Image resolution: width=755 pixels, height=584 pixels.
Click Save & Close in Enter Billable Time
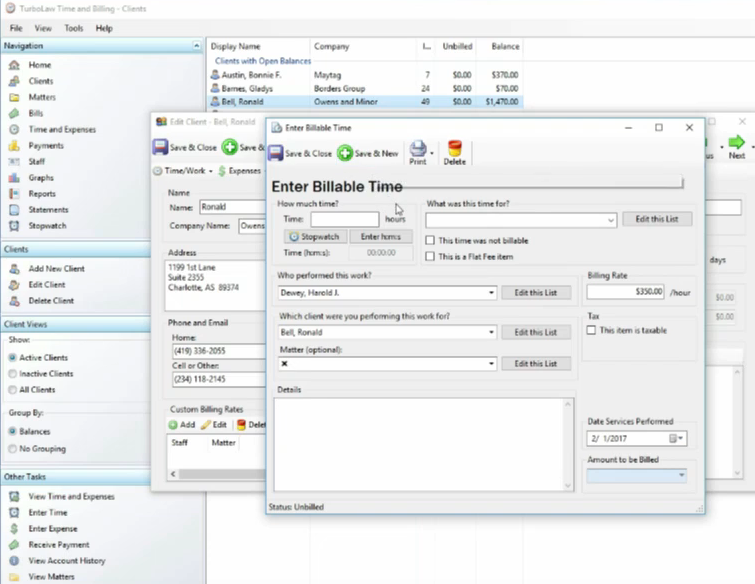tap(300, 154)
